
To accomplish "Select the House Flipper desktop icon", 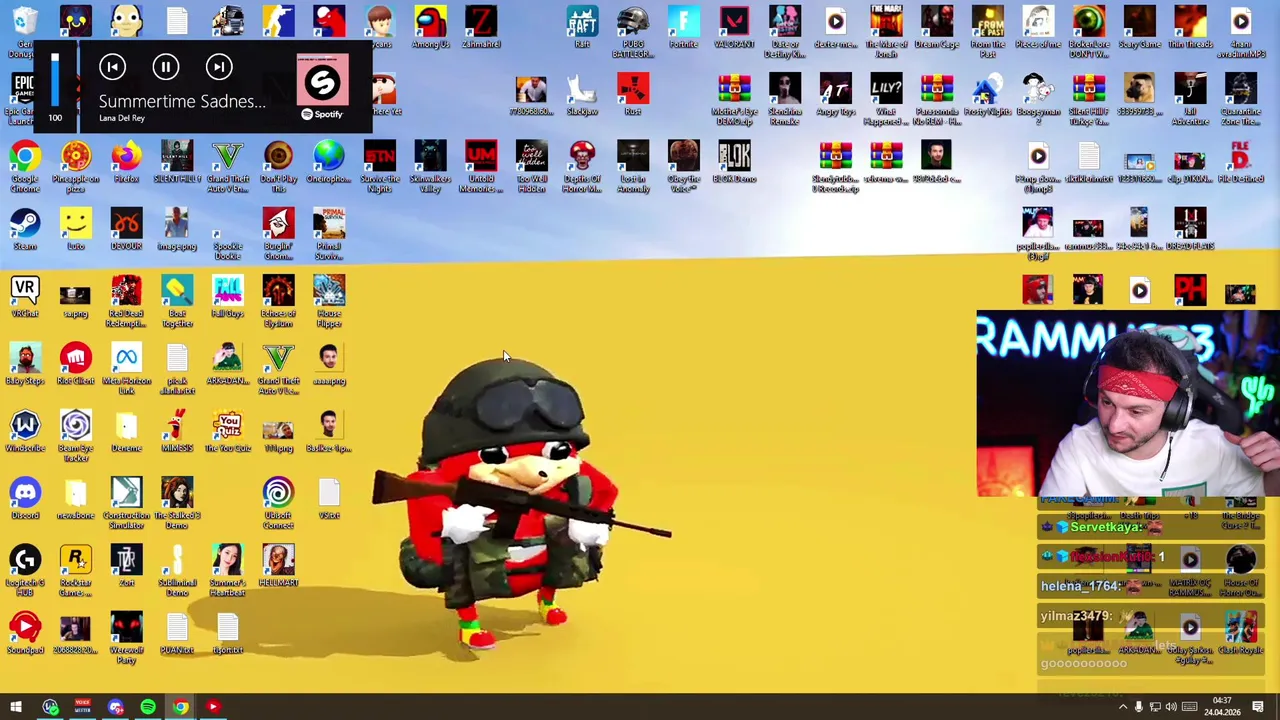I will point(329,300).
